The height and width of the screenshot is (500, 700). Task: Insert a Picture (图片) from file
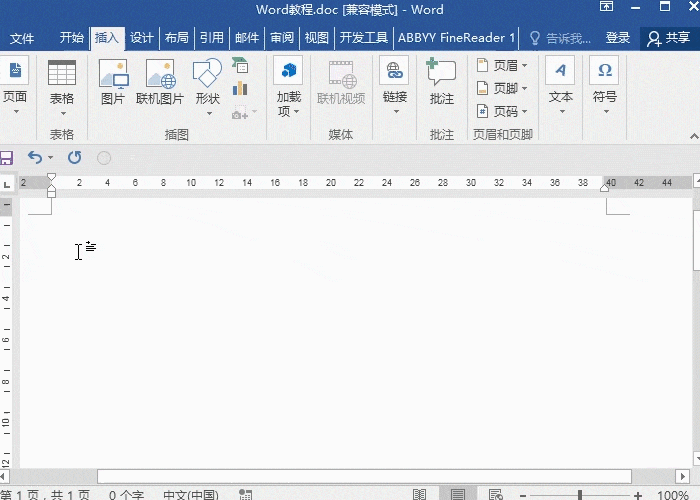113,83
